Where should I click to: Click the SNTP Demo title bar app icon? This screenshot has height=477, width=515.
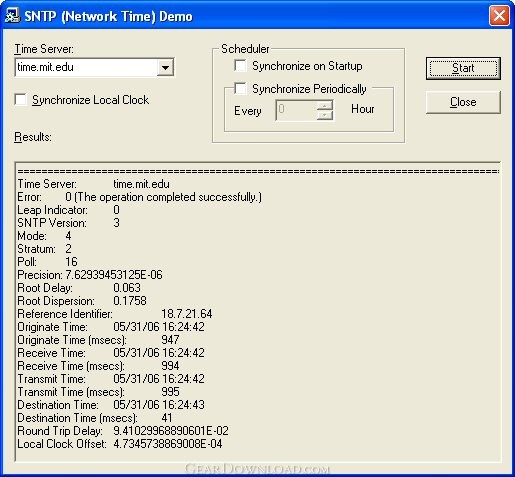[12, 16]
